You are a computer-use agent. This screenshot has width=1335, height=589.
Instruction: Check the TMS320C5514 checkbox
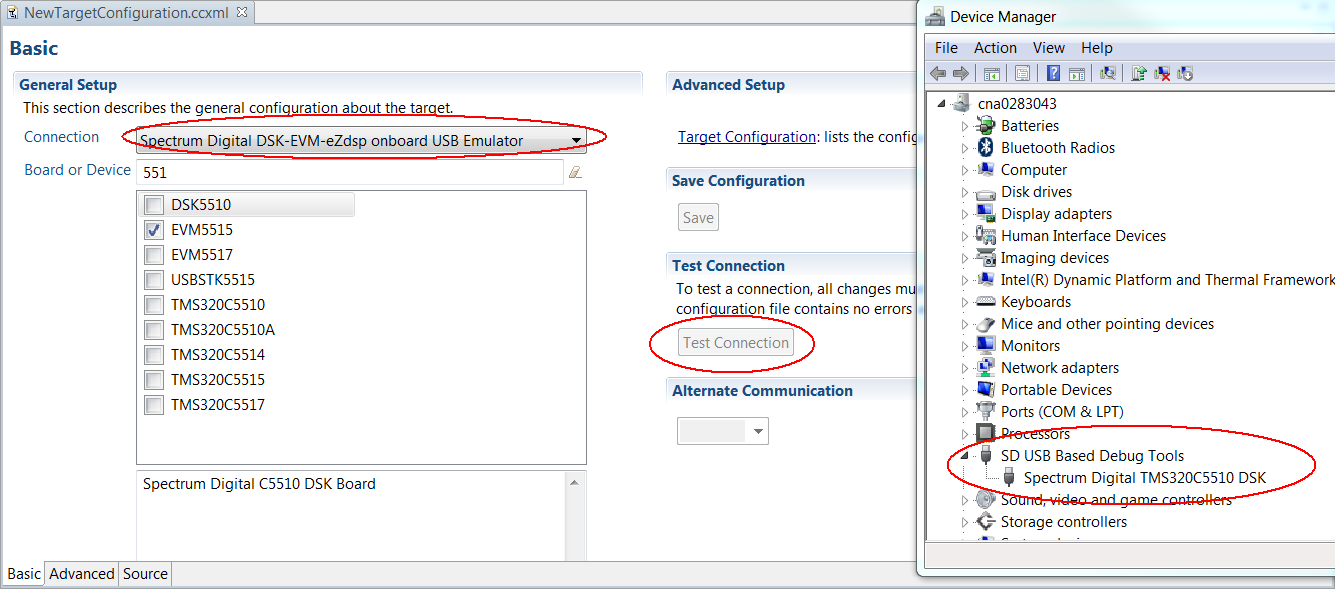153,355
